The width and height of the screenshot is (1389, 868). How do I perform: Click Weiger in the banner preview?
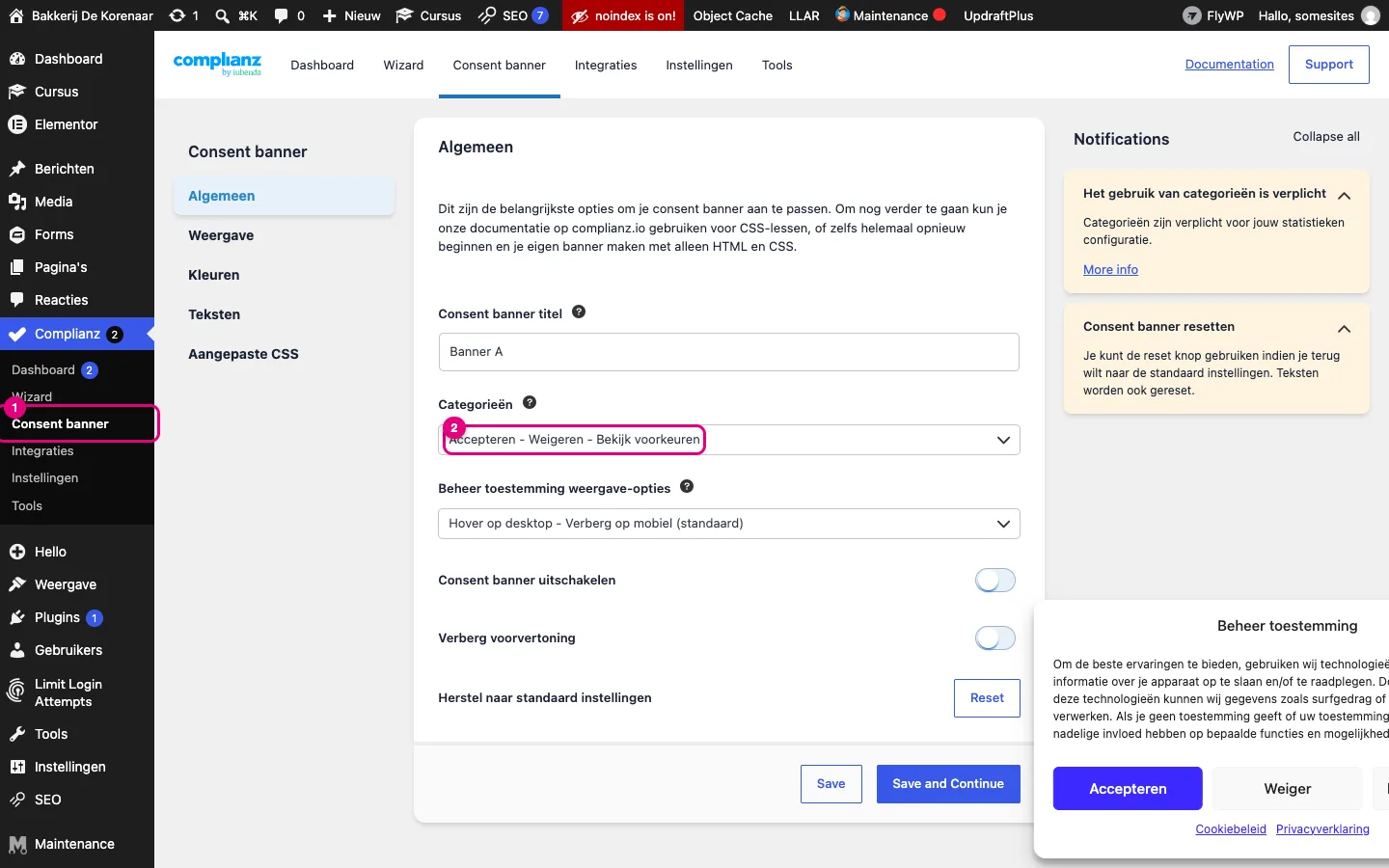point(1288,789)
